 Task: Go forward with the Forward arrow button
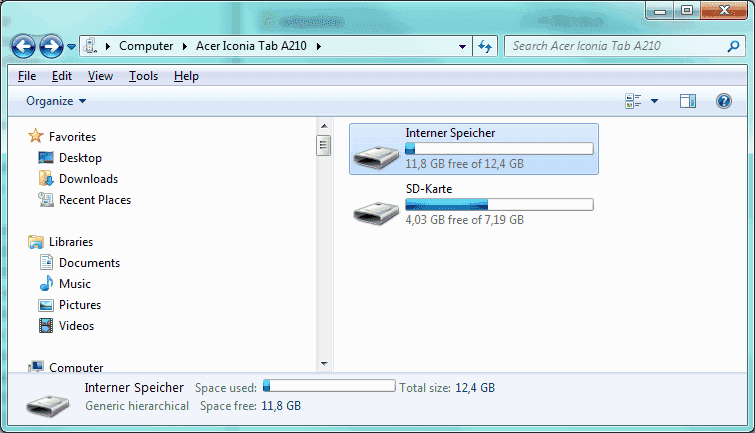pos(51,47)
